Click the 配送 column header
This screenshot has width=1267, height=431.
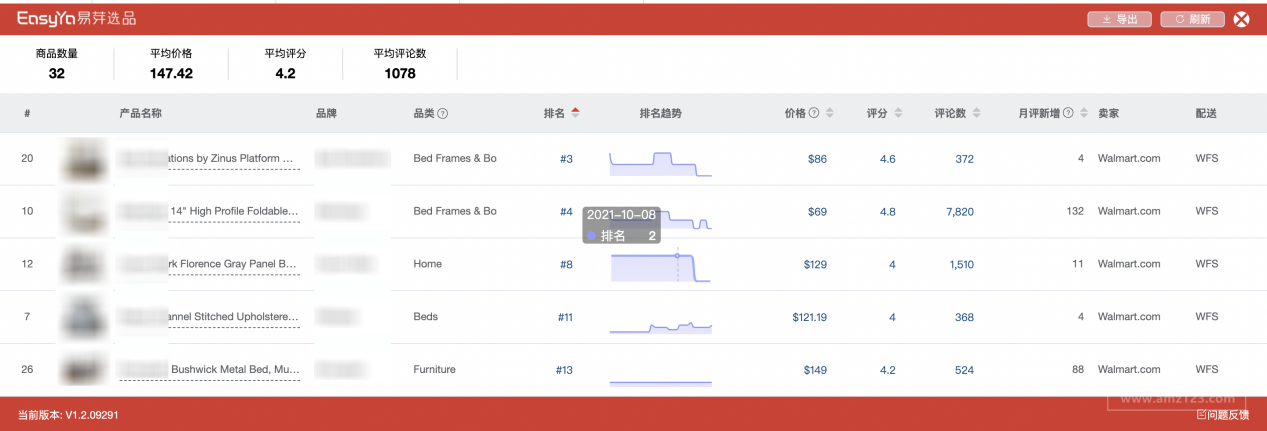pyautogui.click(x=1206, y=114)
